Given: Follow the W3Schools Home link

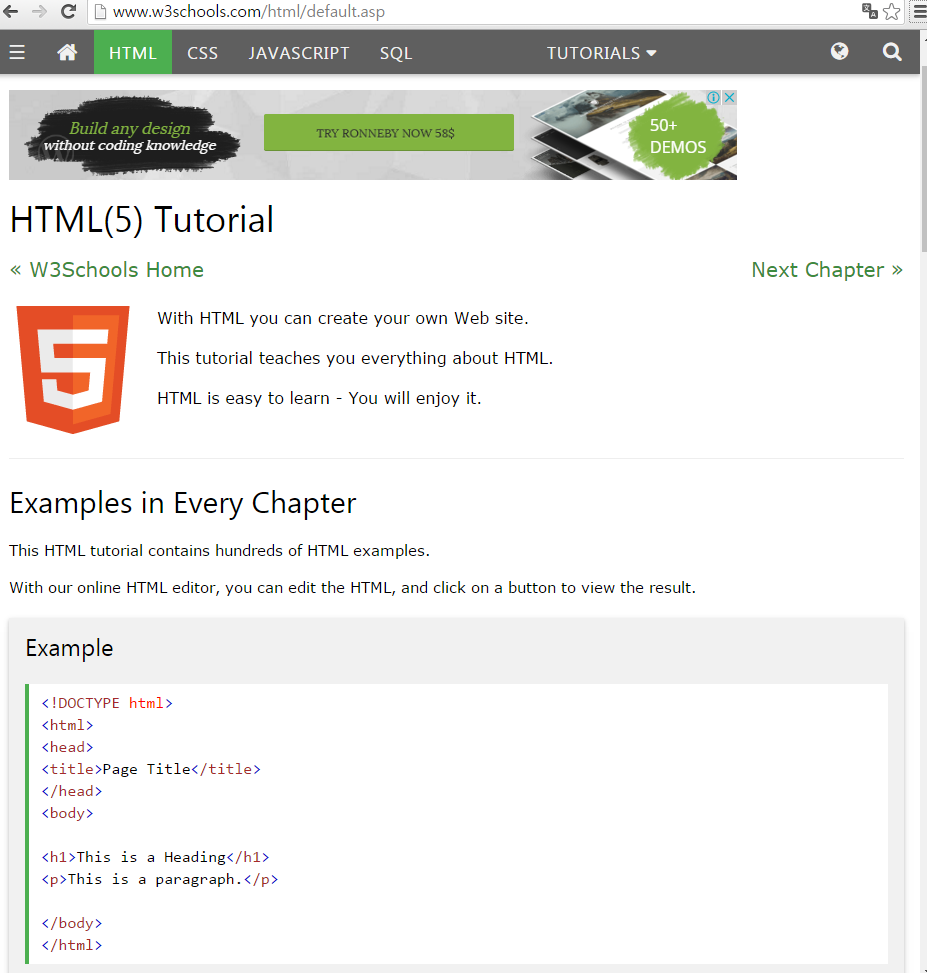Looking at the screenshot, I should click(107, 270).
